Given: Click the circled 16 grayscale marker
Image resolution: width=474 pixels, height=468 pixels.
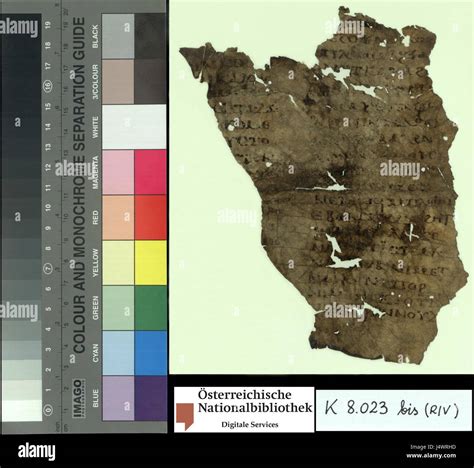Looking at the screenshot, I should click(x=48, y=86).
